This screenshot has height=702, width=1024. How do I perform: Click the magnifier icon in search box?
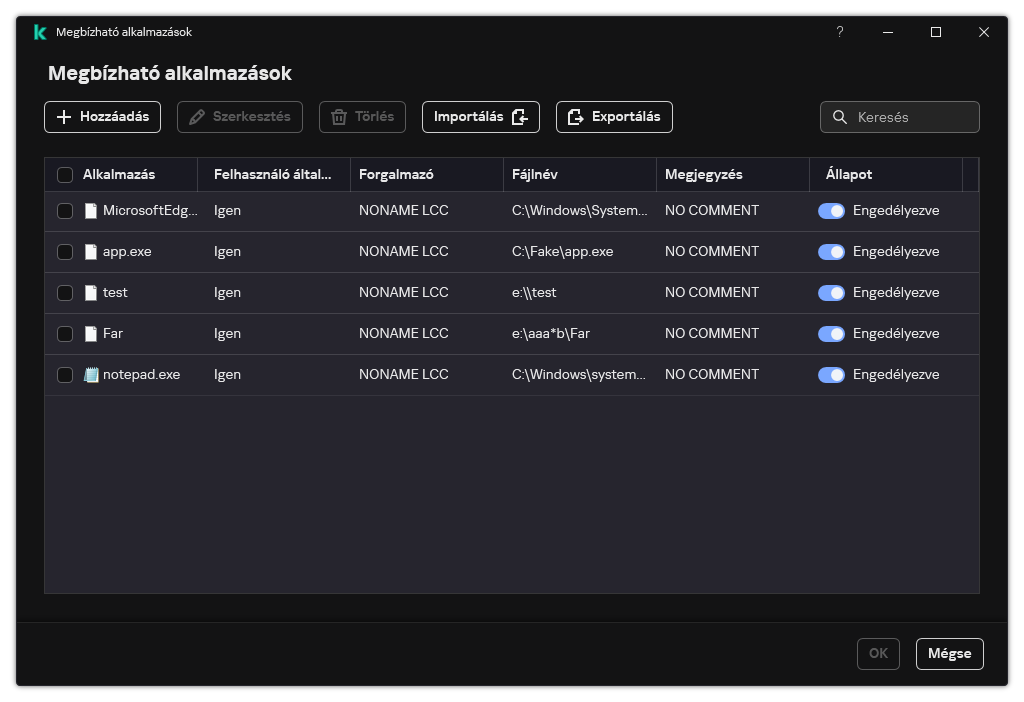(840, 117)
